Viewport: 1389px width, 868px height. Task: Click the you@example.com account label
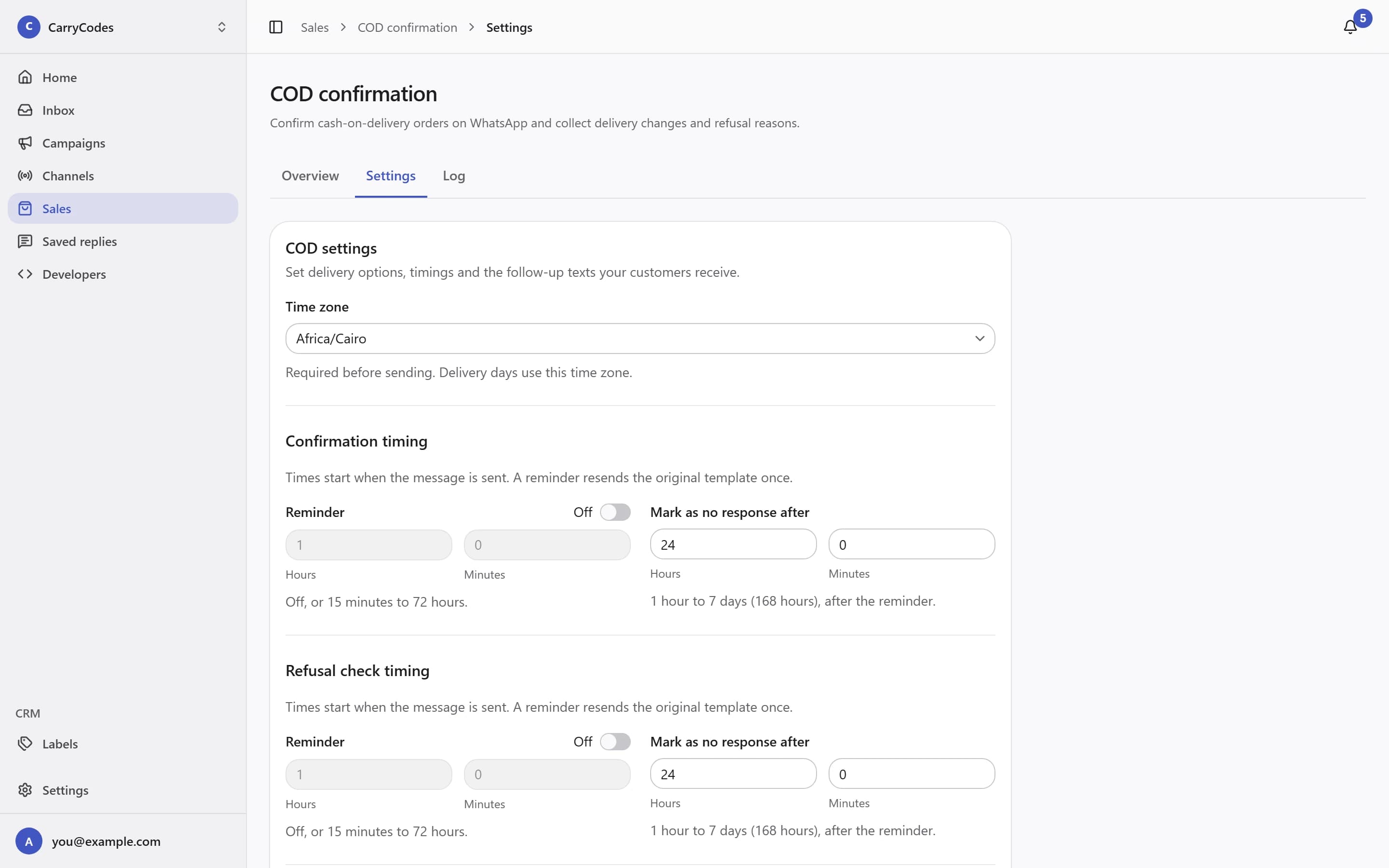[x=106, y=841]
